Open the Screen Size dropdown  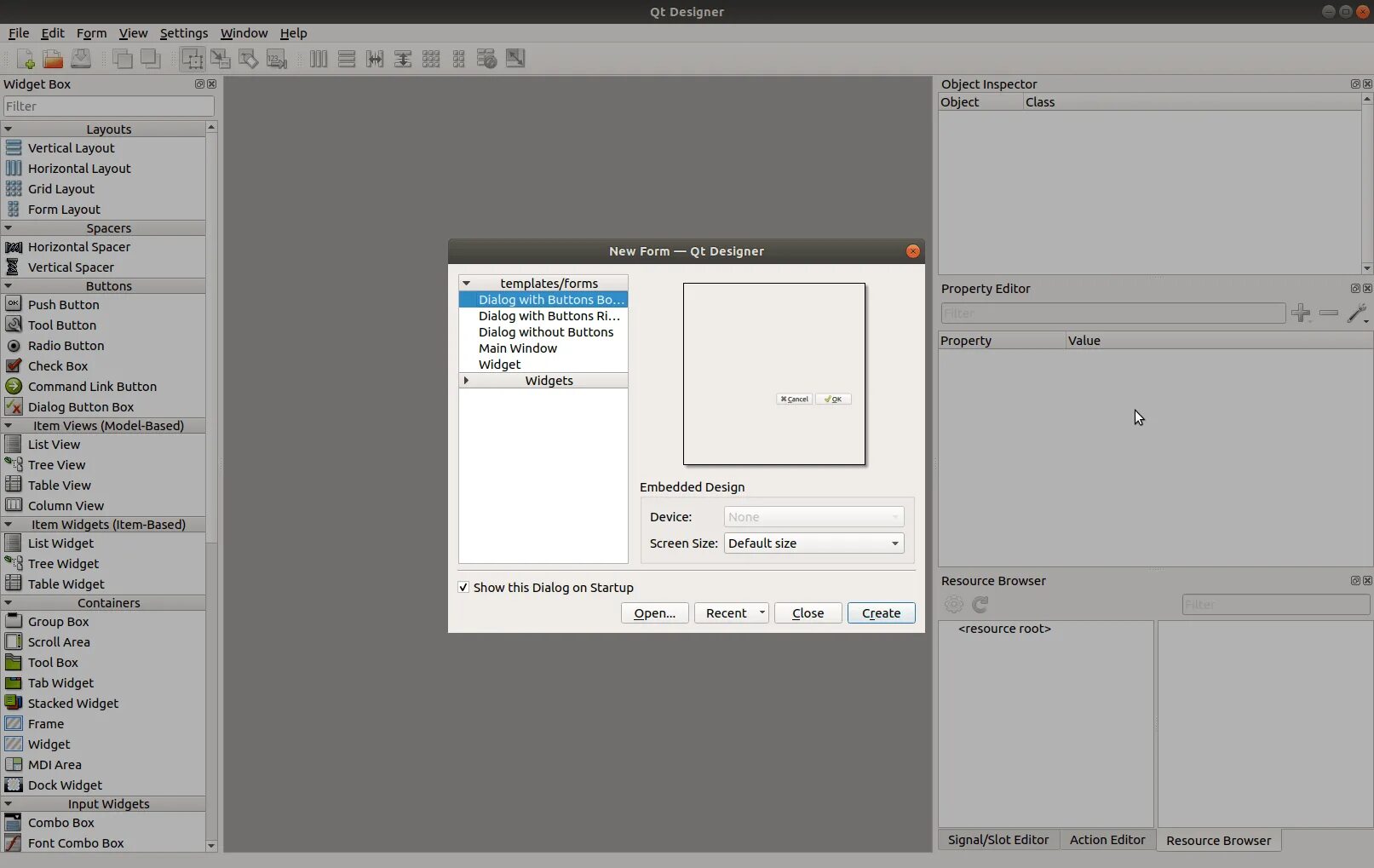click(x=814, y=543)
